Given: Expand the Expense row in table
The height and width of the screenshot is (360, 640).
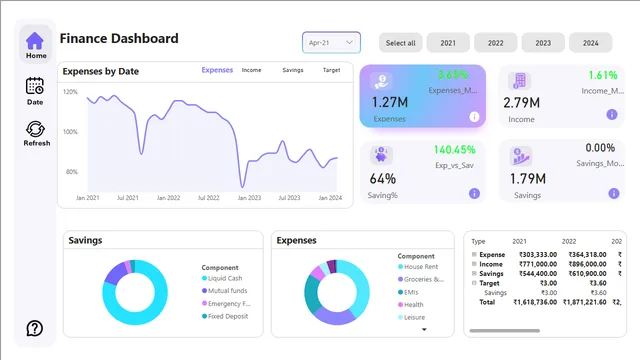Looking at the screenshot, I should click(474, 254).
